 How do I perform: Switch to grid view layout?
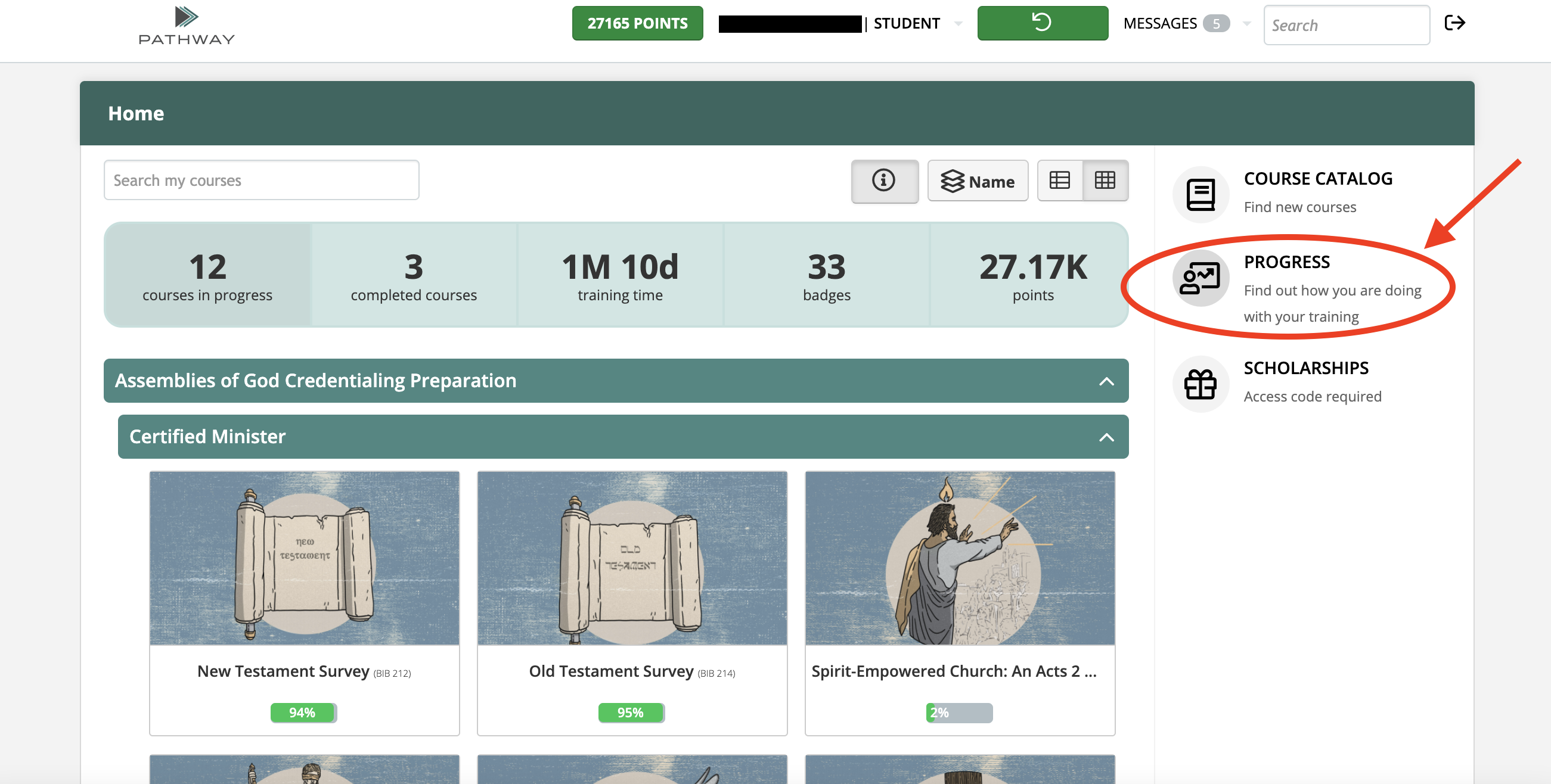(1105, 180)
